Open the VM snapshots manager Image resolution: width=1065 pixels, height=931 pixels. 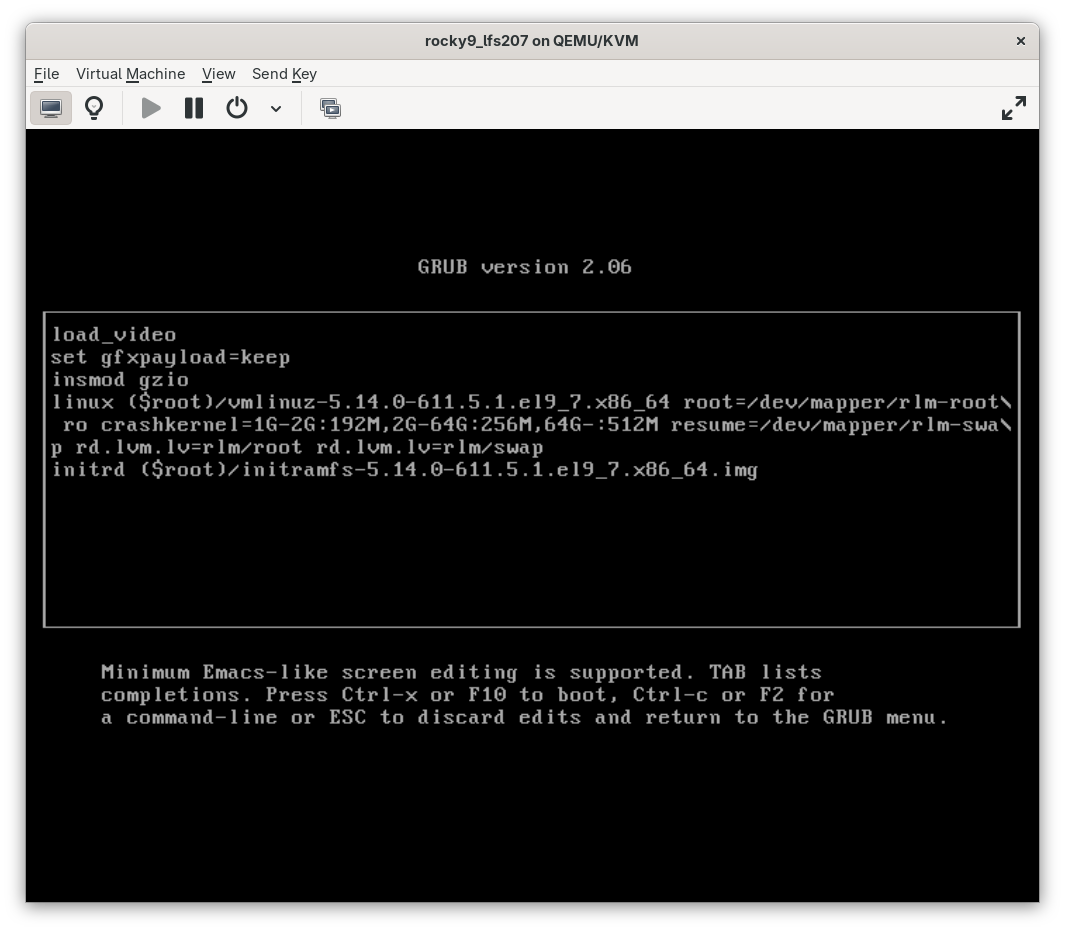coord(330,107)
